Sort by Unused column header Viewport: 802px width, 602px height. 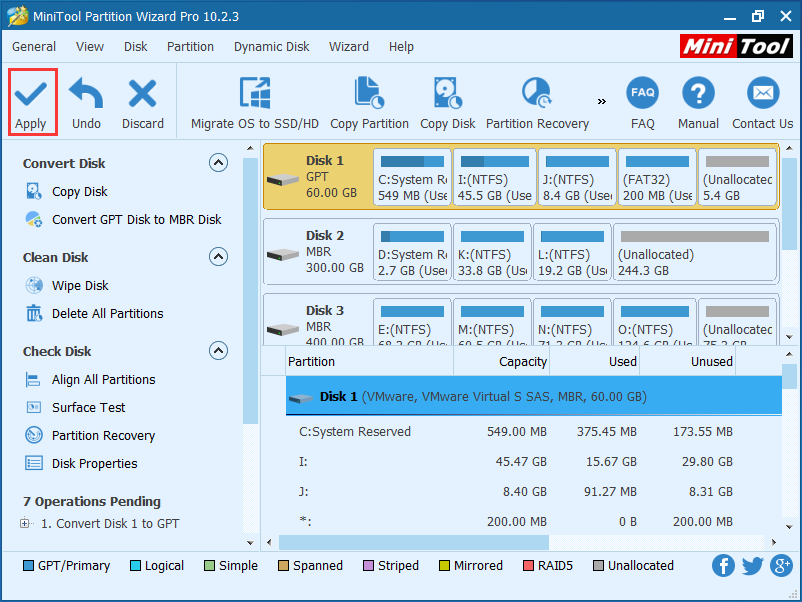687,361
